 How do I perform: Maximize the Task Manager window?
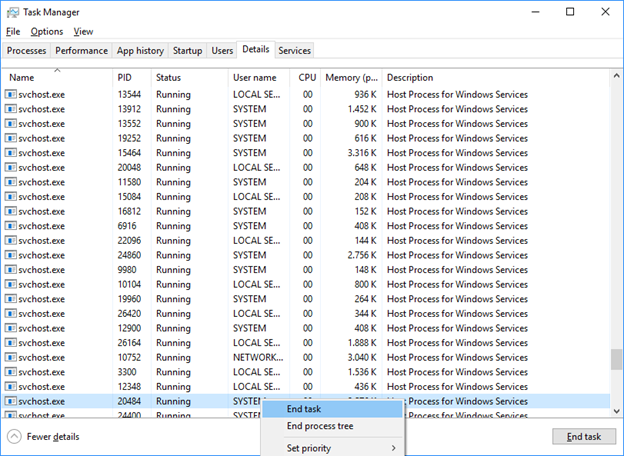pos(570,12)
